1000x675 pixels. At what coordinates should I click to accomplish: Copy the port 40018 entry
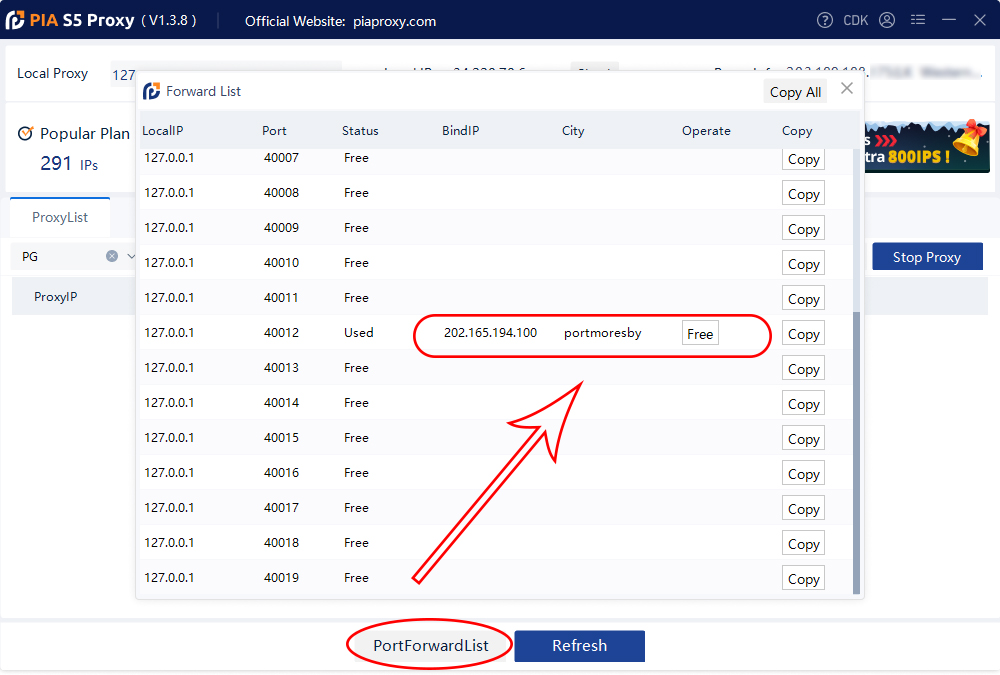[x=804, y=544]
